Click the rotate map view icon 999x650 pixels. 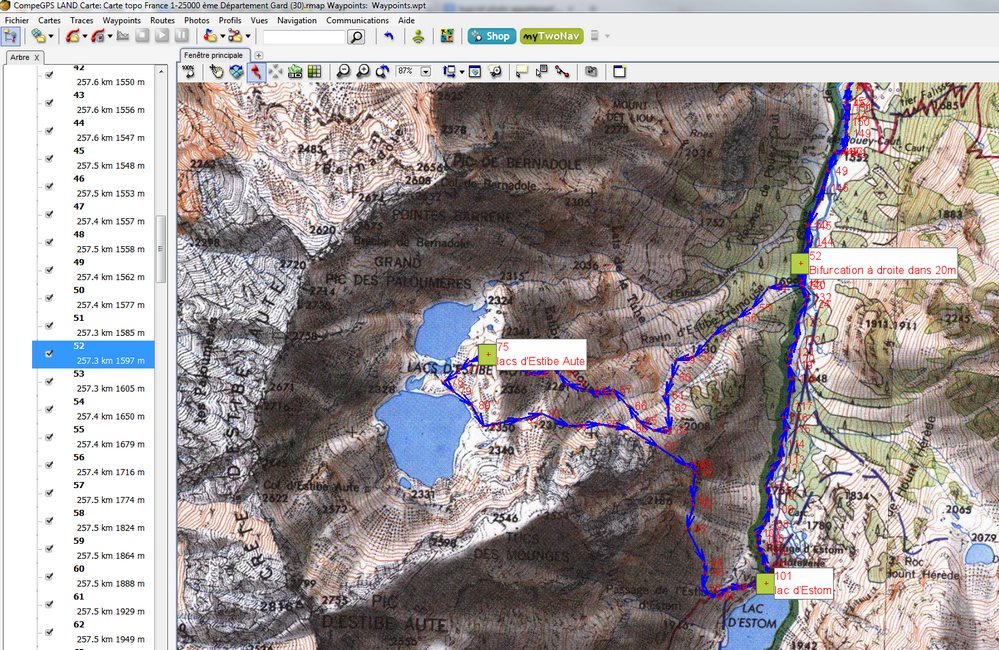click(x=382, y=71)
